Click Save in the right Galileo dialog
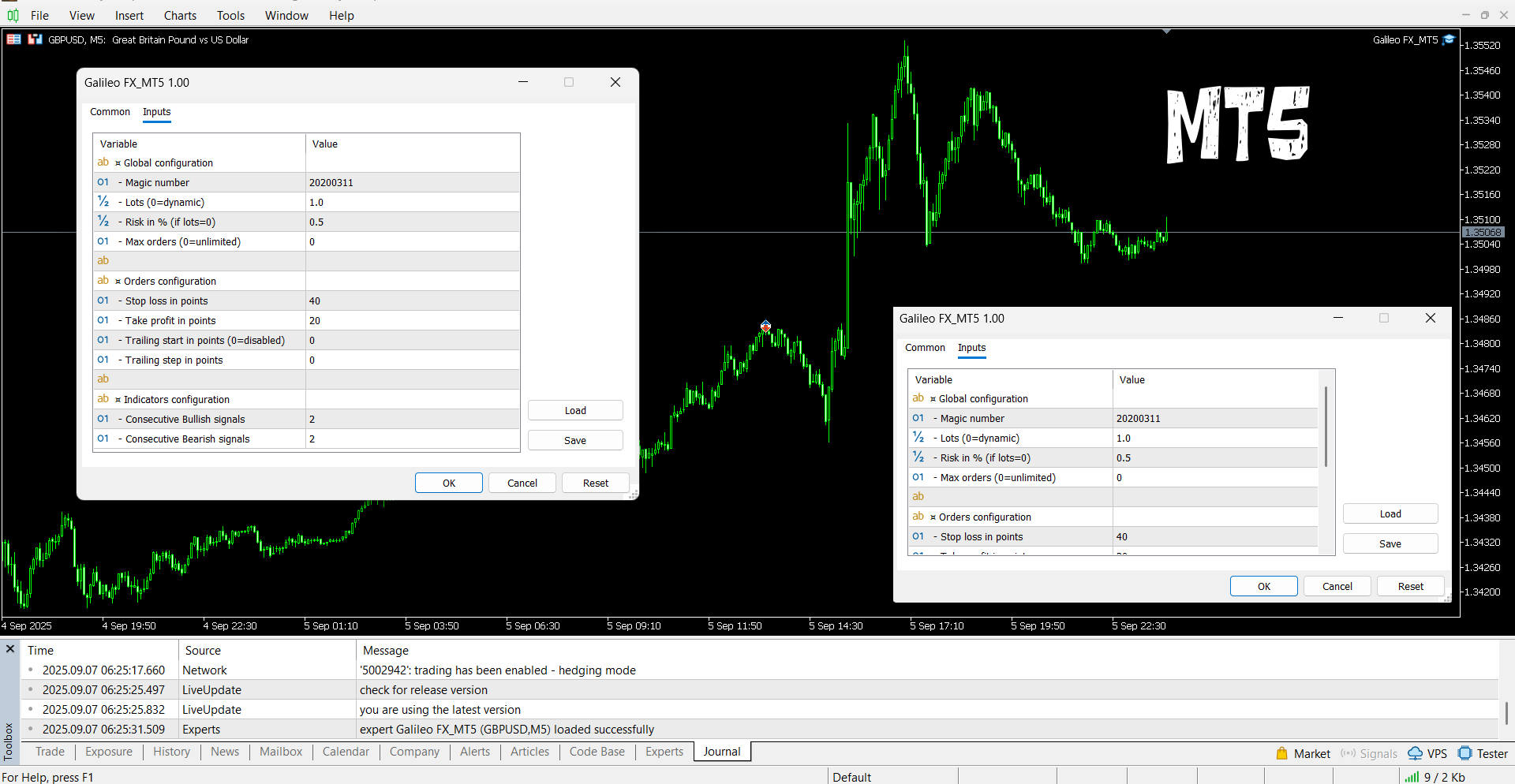1515x784 pixels. pos(1390,543)
